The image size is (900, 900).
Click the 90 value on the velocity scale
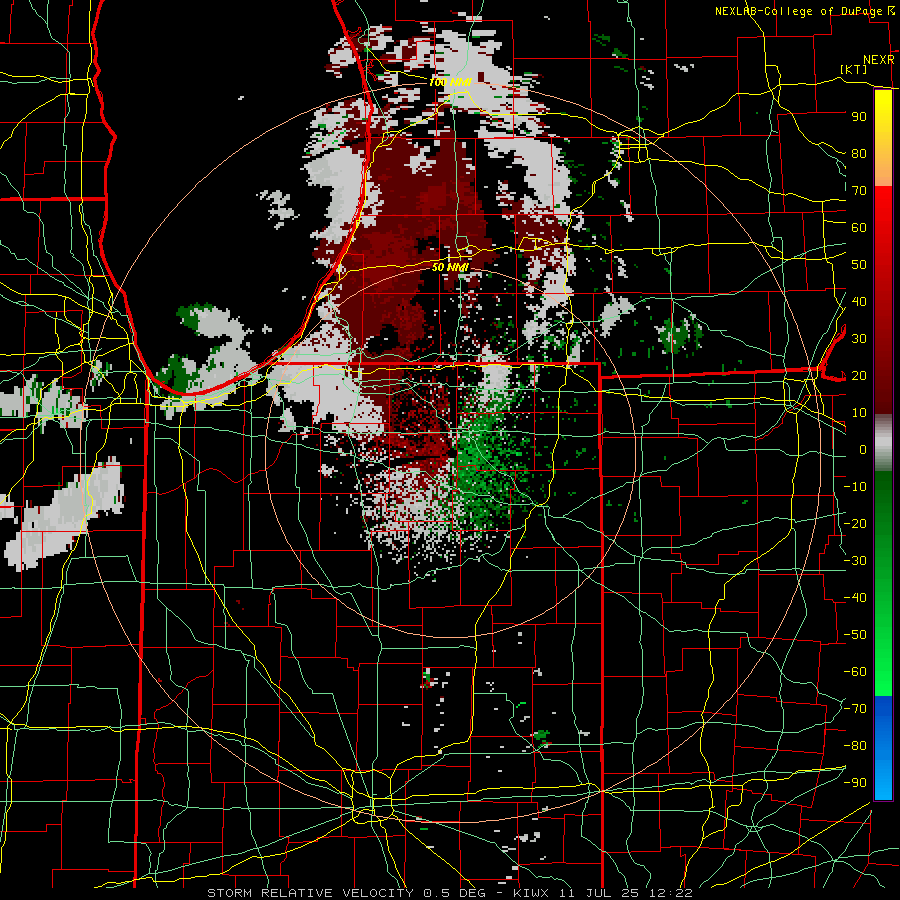pos(859,117)
